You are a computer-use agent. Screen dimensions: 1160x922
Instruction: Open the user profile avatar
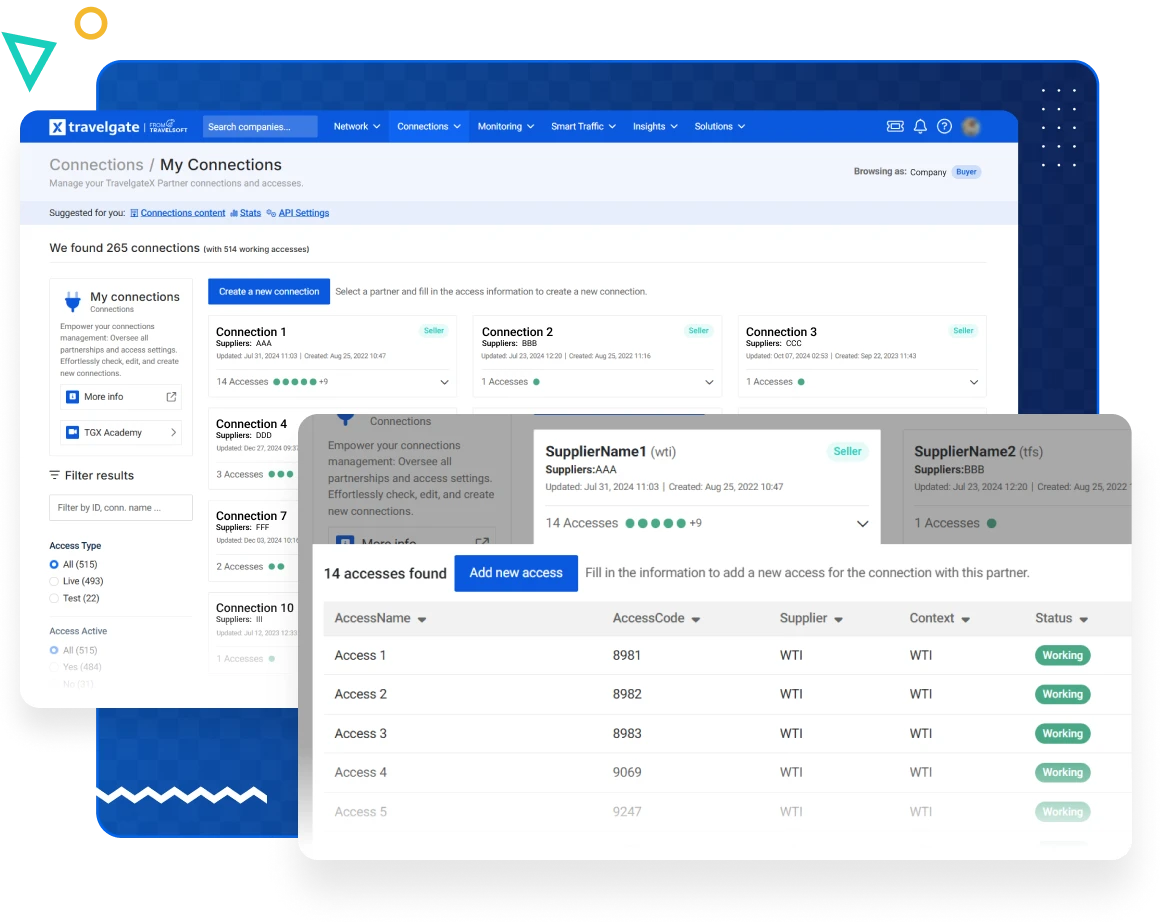coord(970,127)
